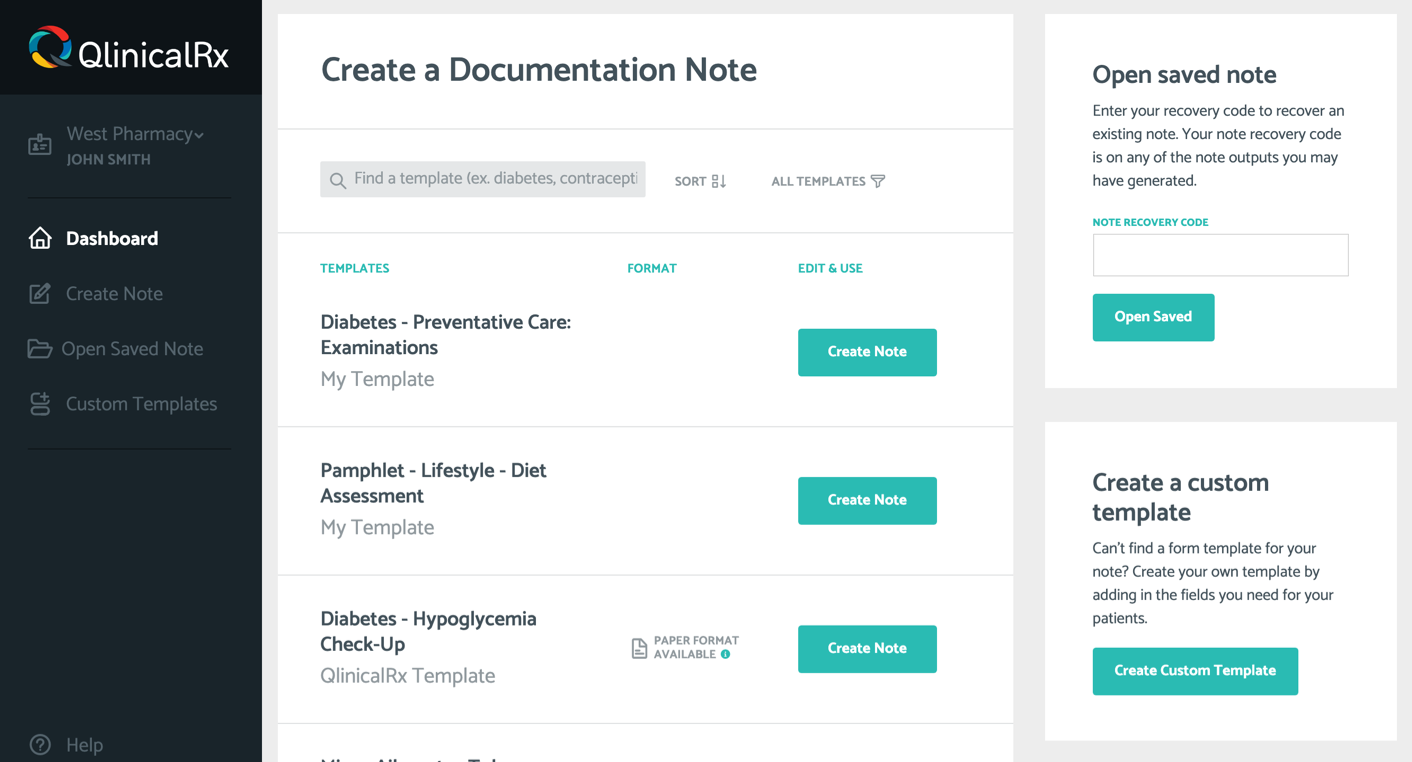Focus the Note Recovery Code field

(x=1220, y=255)
